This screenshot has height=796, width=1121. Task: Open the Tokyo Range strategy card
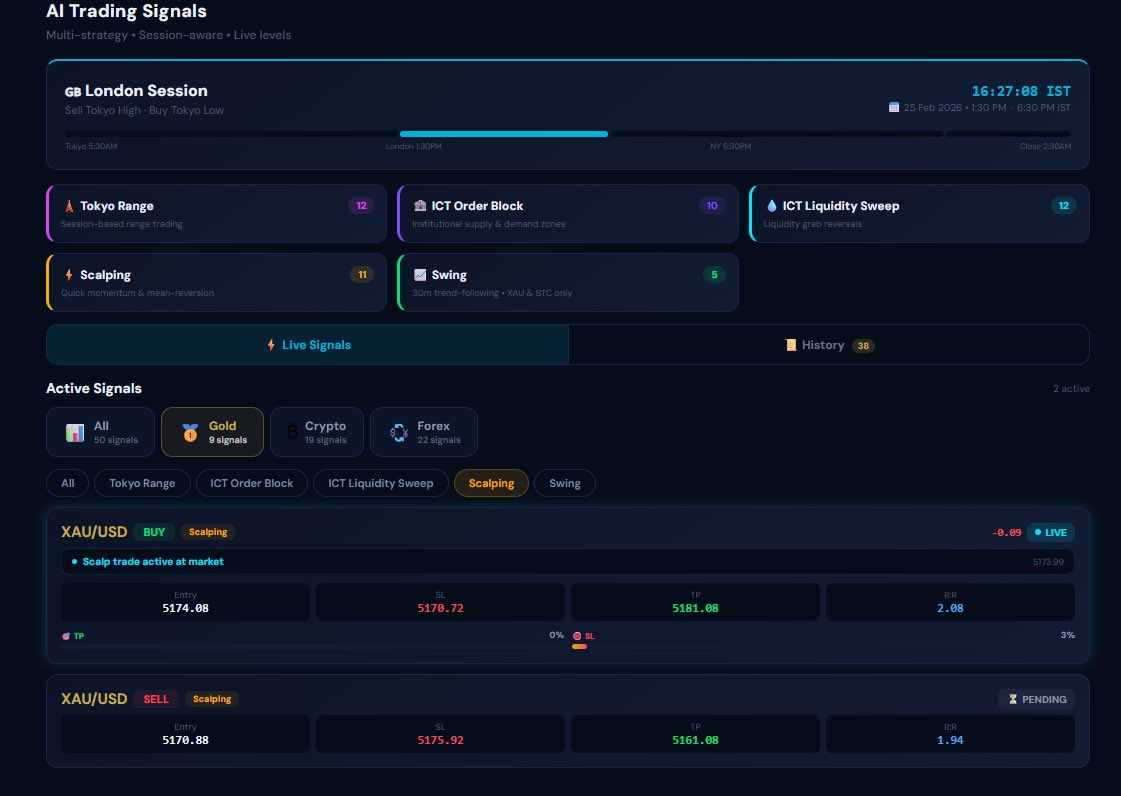pyautogui.click(x=217, y=213)
